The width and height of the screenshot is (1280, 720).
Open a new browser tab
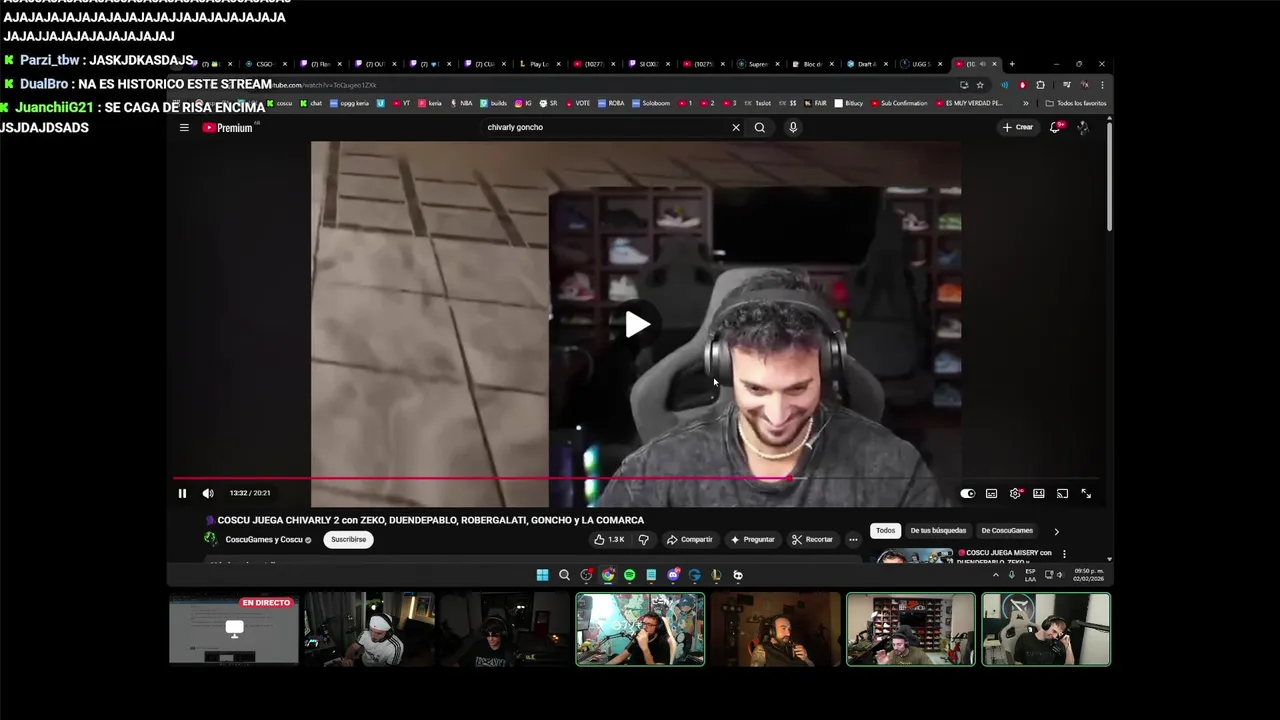click(1012, 64)
